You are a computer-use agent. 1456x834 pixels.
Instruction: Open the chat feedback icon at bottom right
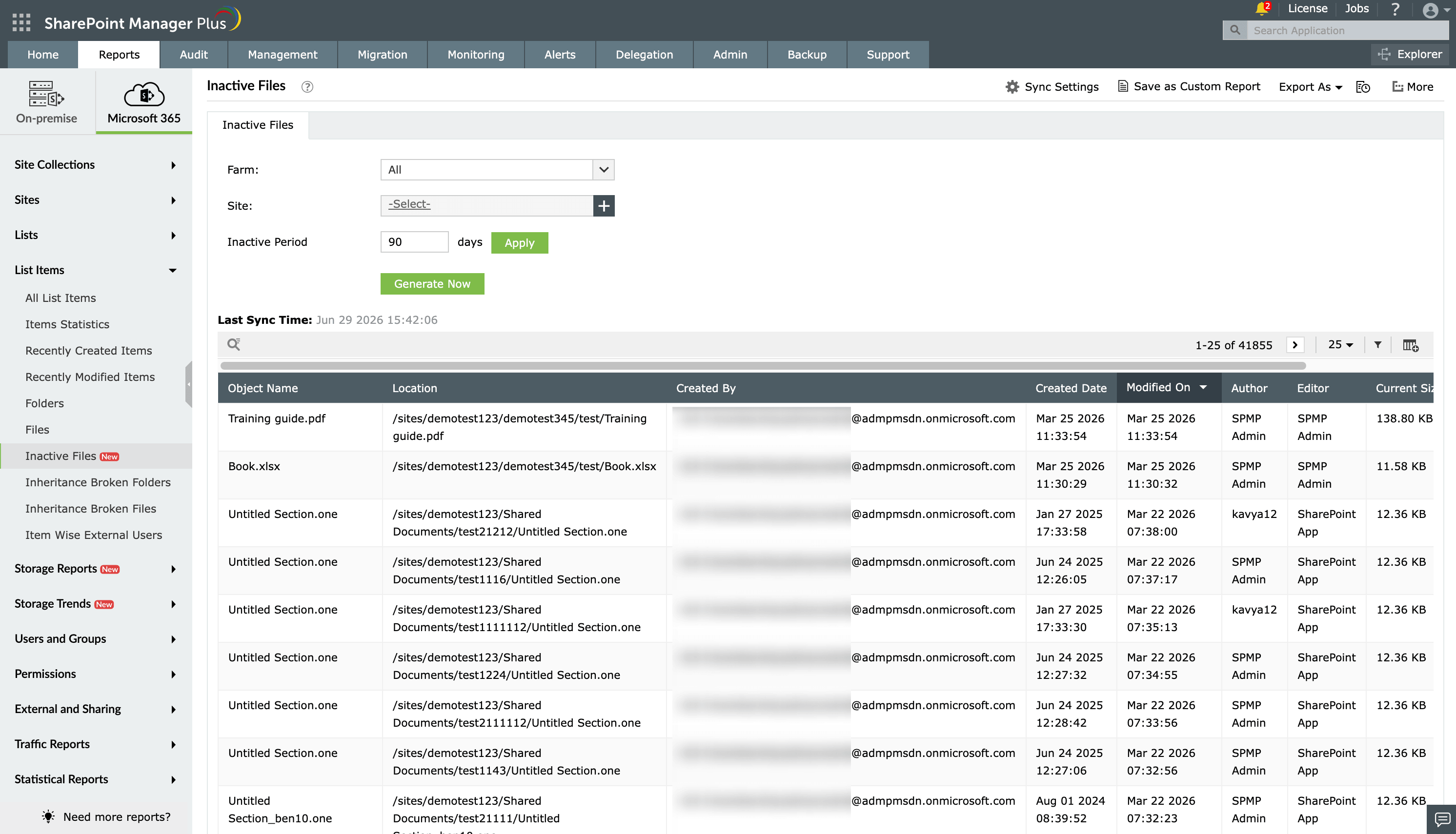pyautogui.click(x=1442, y=820)
